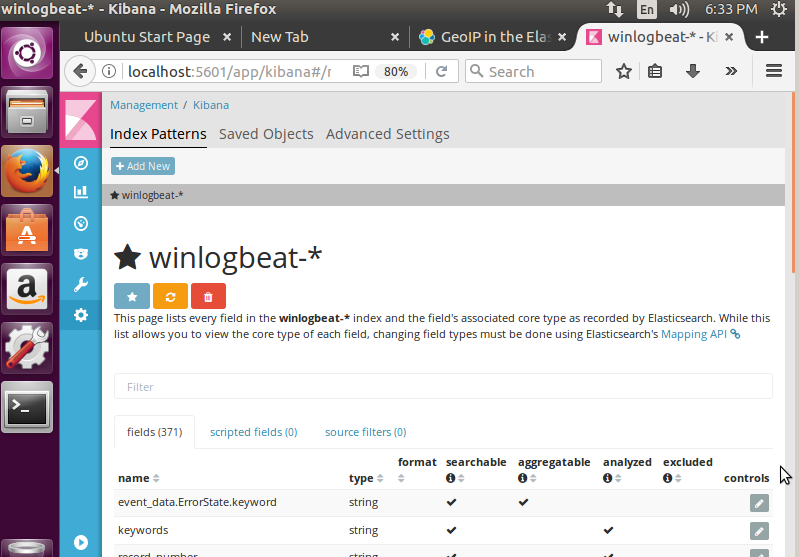Show info for aggregatable column

(x=522, y=478)
